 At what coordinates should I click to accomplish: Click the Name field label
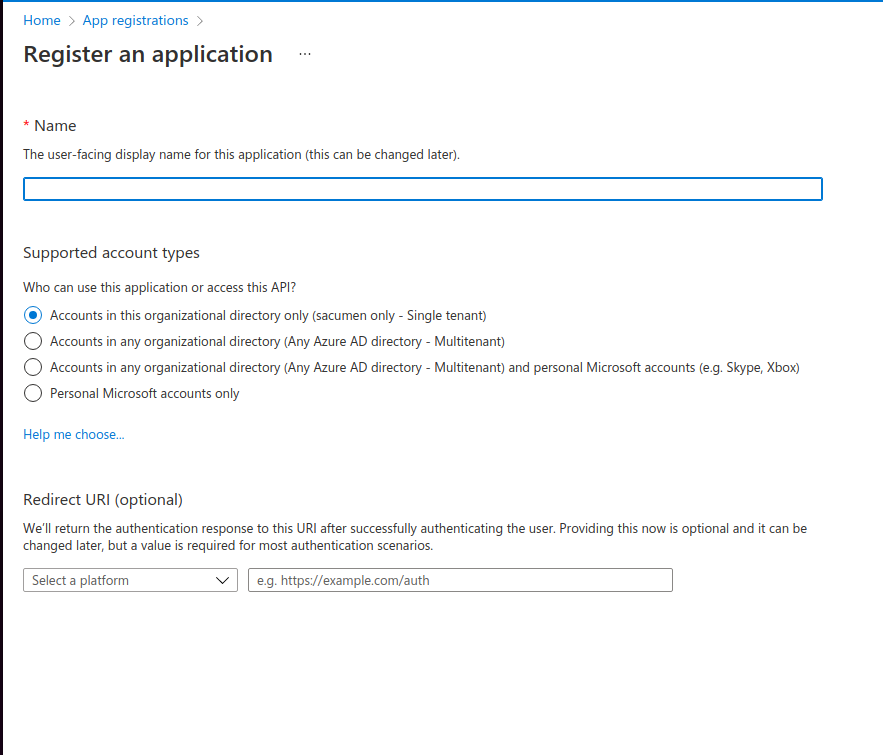[55, 126]
